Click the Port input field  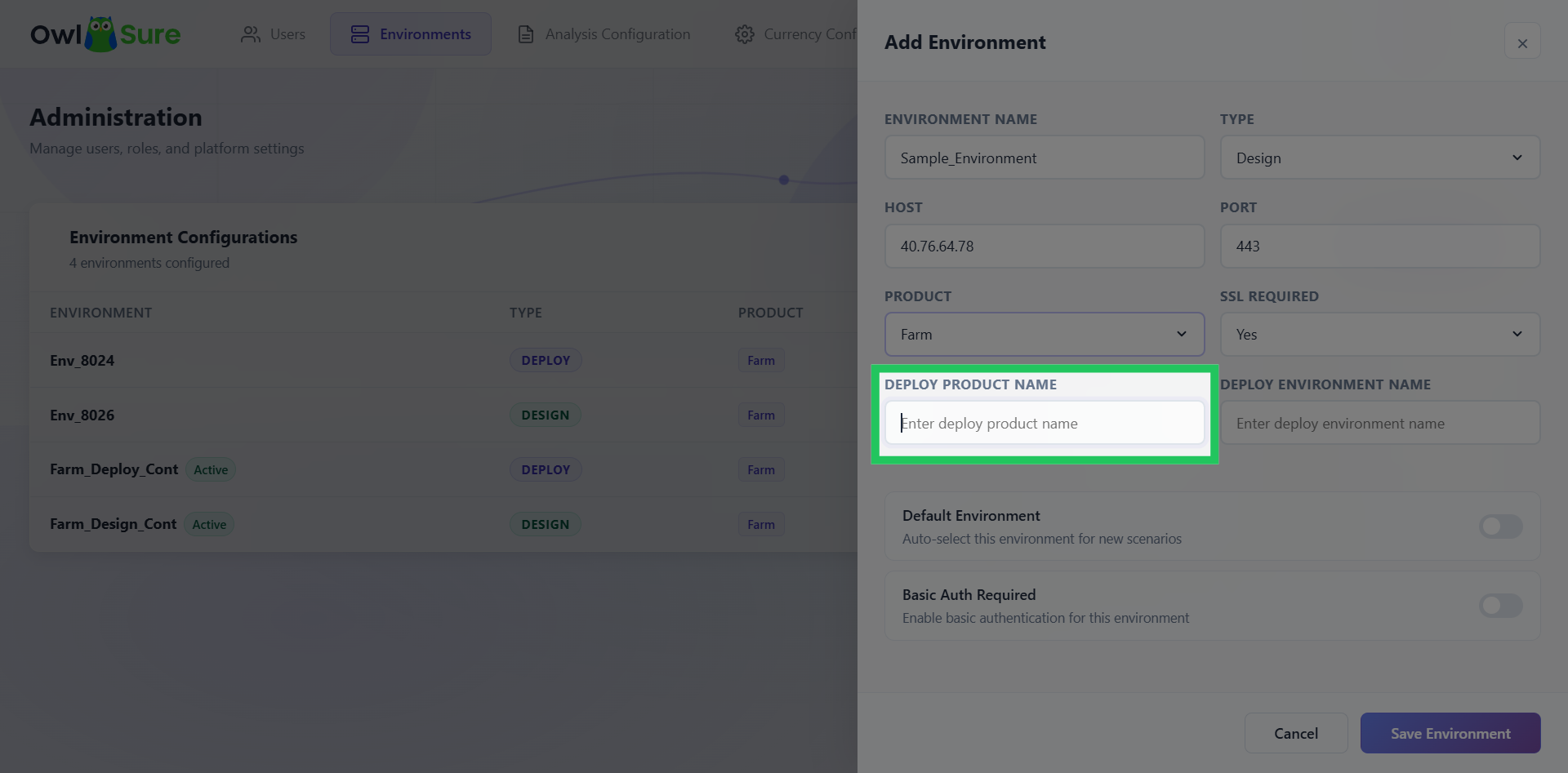[x=1380, y=246]
